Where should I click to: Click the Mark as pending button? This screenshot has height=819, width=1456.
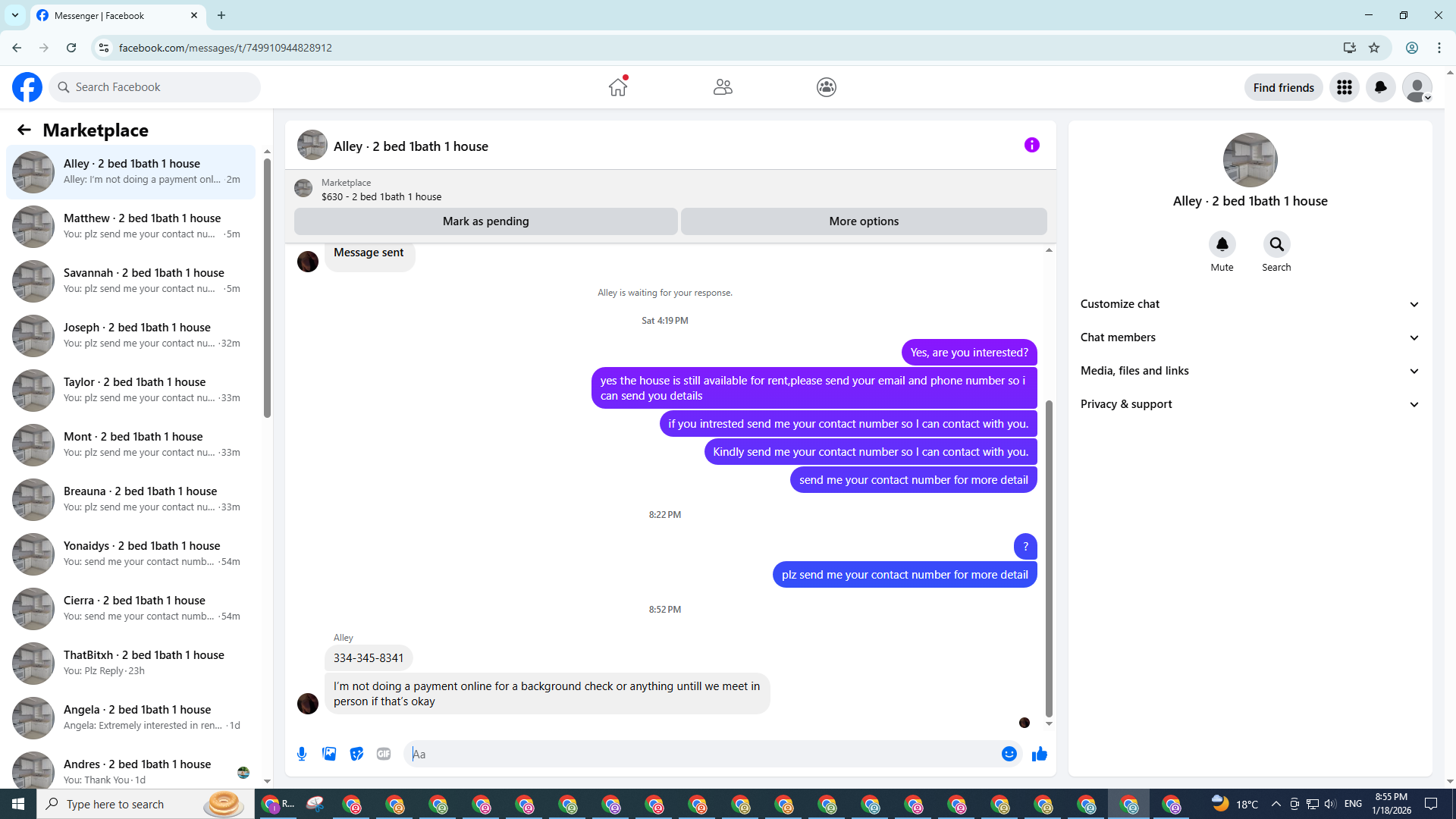[485, 221]
